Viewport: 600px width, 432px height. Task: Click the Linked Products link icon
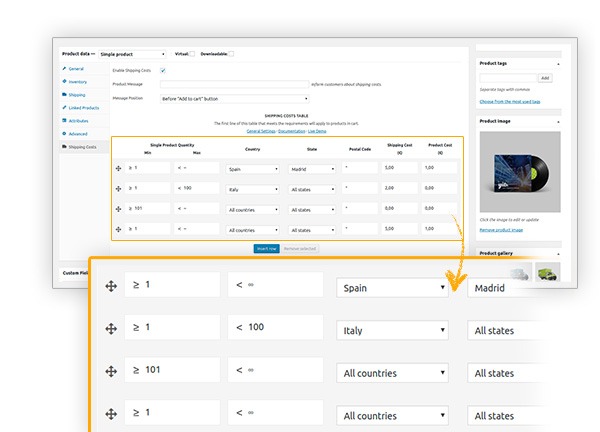64,107
